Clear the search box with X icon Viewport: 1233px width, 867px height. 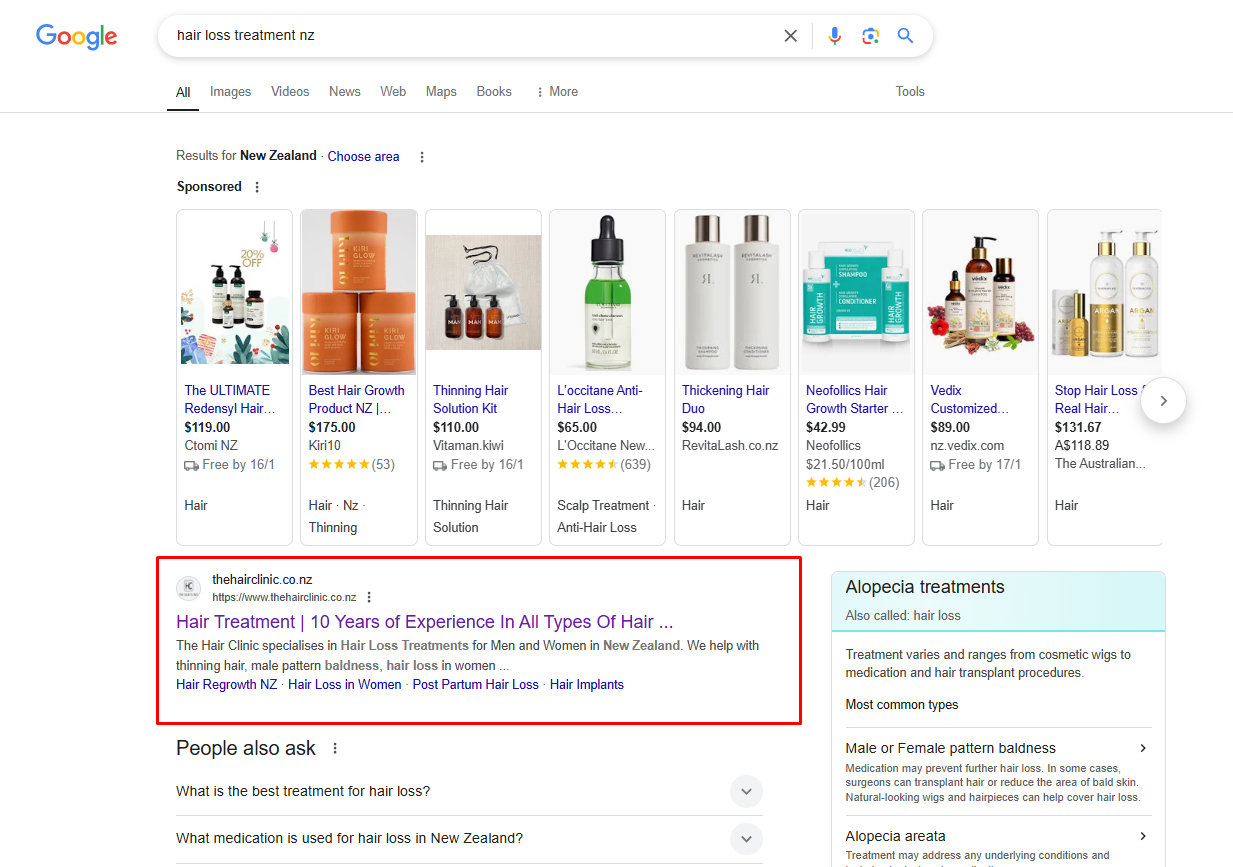(790, 36)
